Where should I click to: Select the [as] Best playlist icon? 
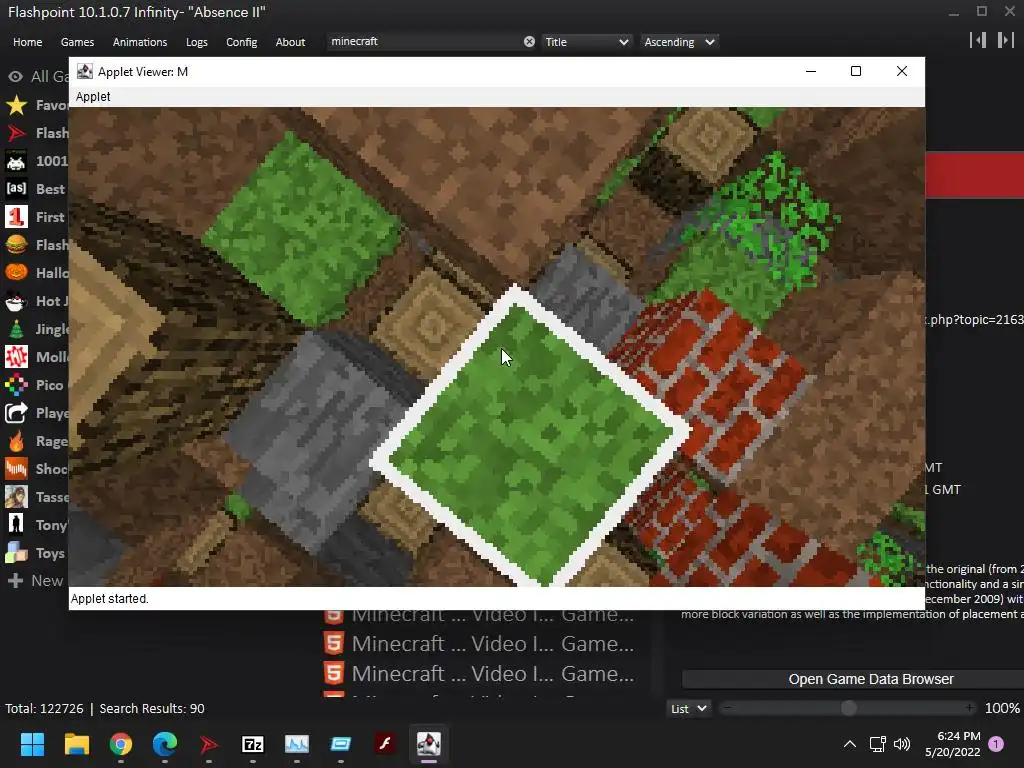point(16,189)
